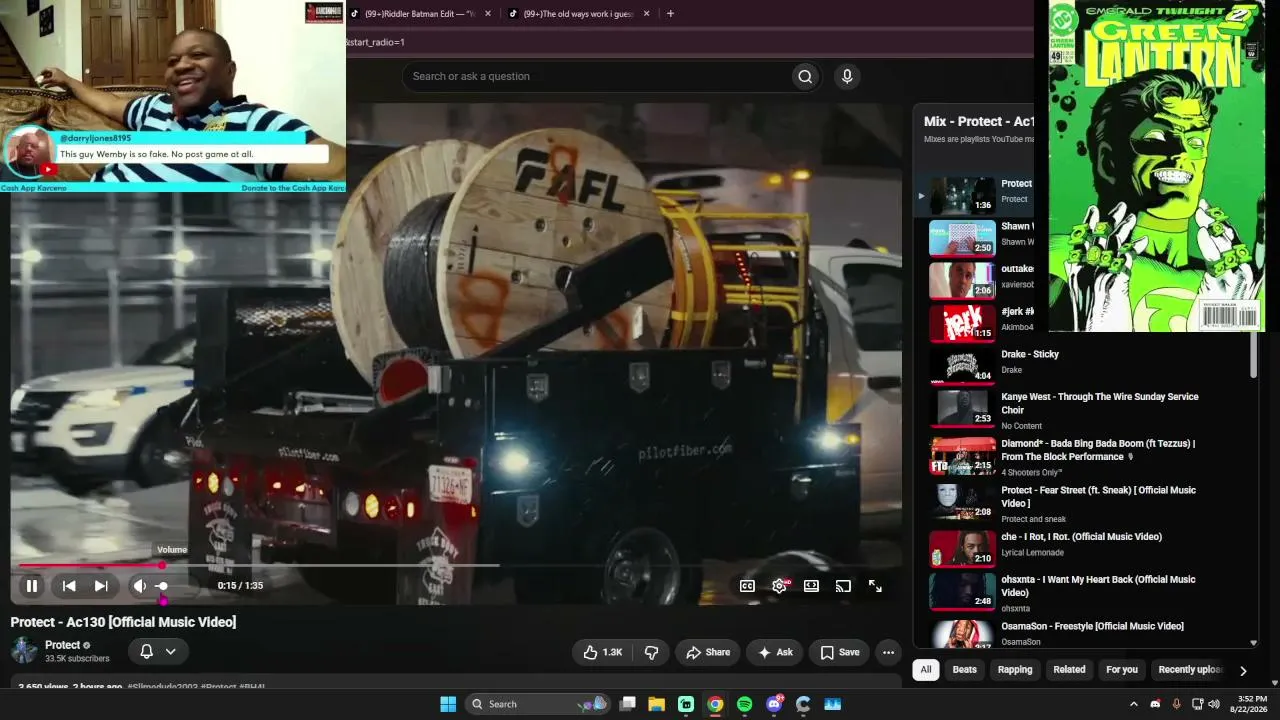The width and height of the screenshot is (1280, 720).
Task: Play 'che - I Rot, I Rot' video
Action: 1081,537
